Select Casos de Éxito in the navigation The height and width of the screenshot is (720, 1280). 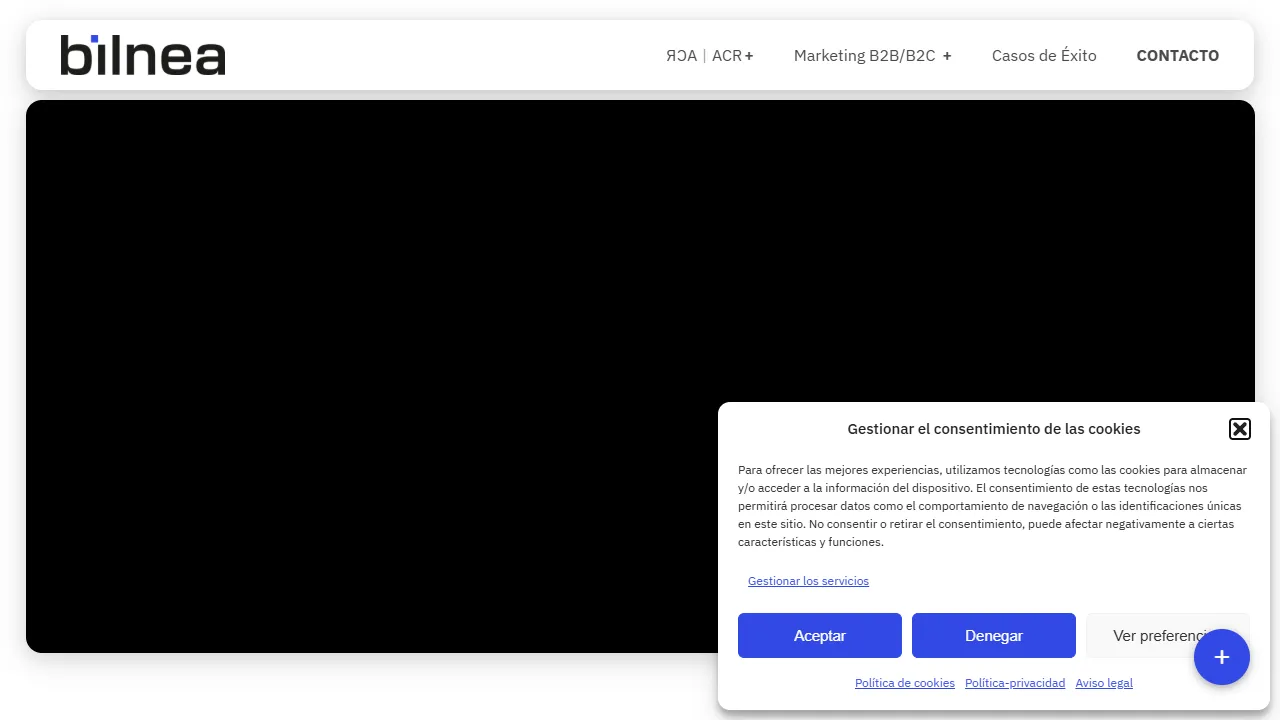pyautogui.click(x=1044, y=56)
